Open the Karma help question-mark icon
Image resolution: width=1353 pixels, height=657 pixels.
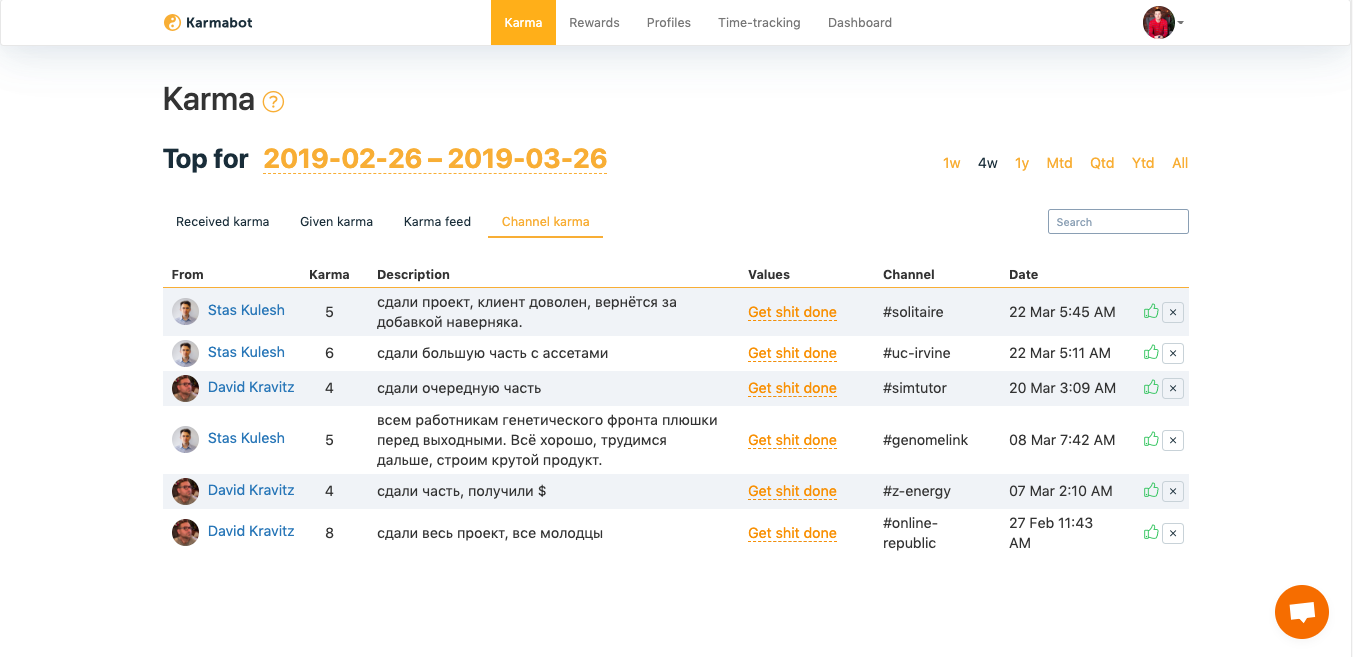coord(273,101)
